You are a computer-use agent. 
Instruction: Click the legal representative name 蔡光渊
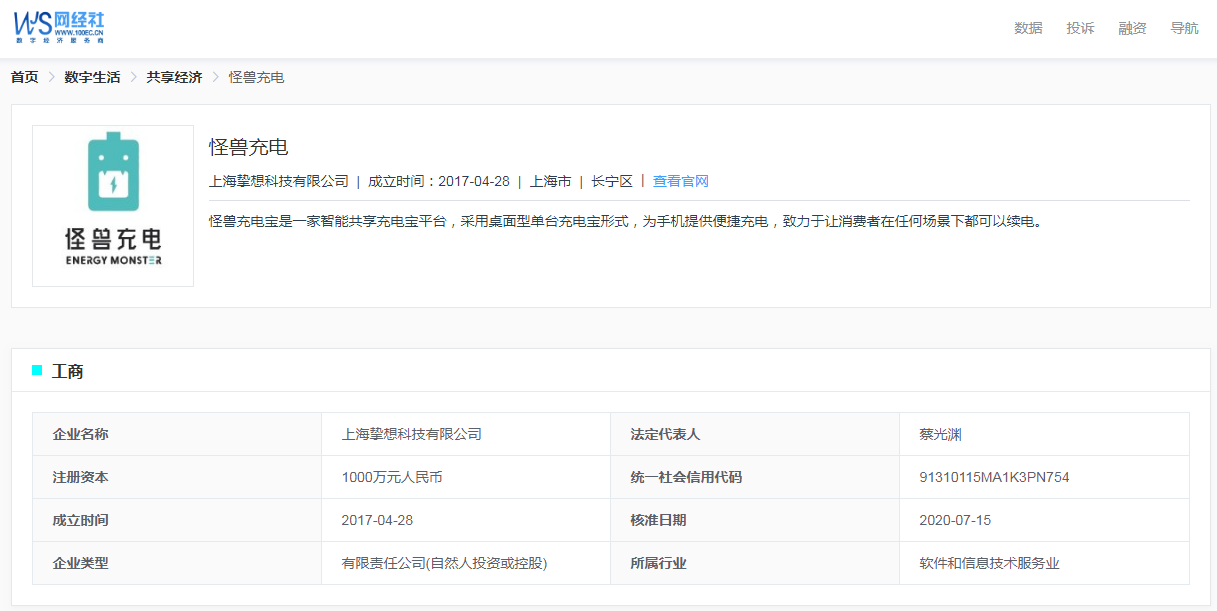[x=940, y=434]
